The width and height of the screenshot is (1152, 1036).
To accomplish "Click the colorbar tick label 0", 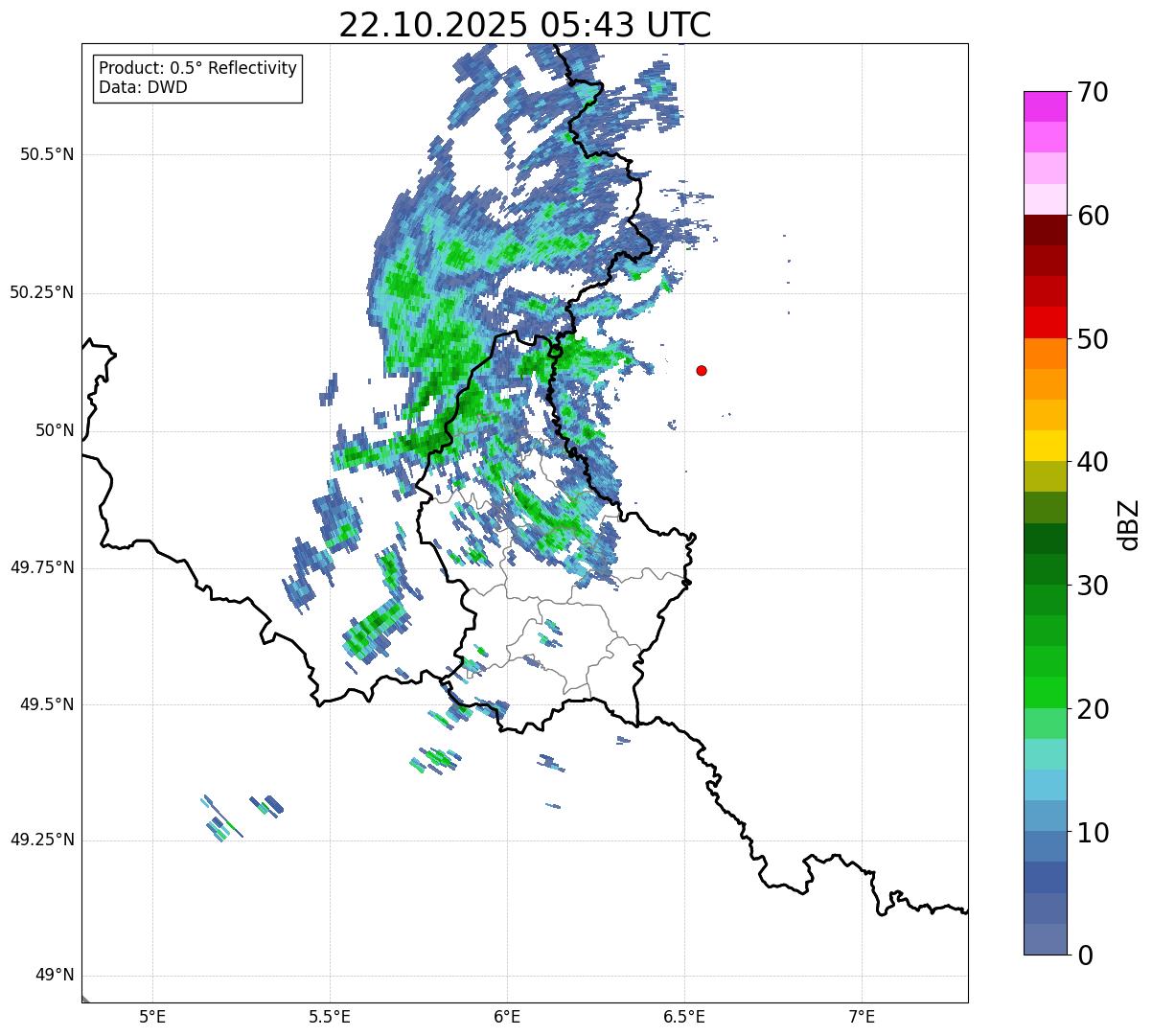I will [1085, 955].
